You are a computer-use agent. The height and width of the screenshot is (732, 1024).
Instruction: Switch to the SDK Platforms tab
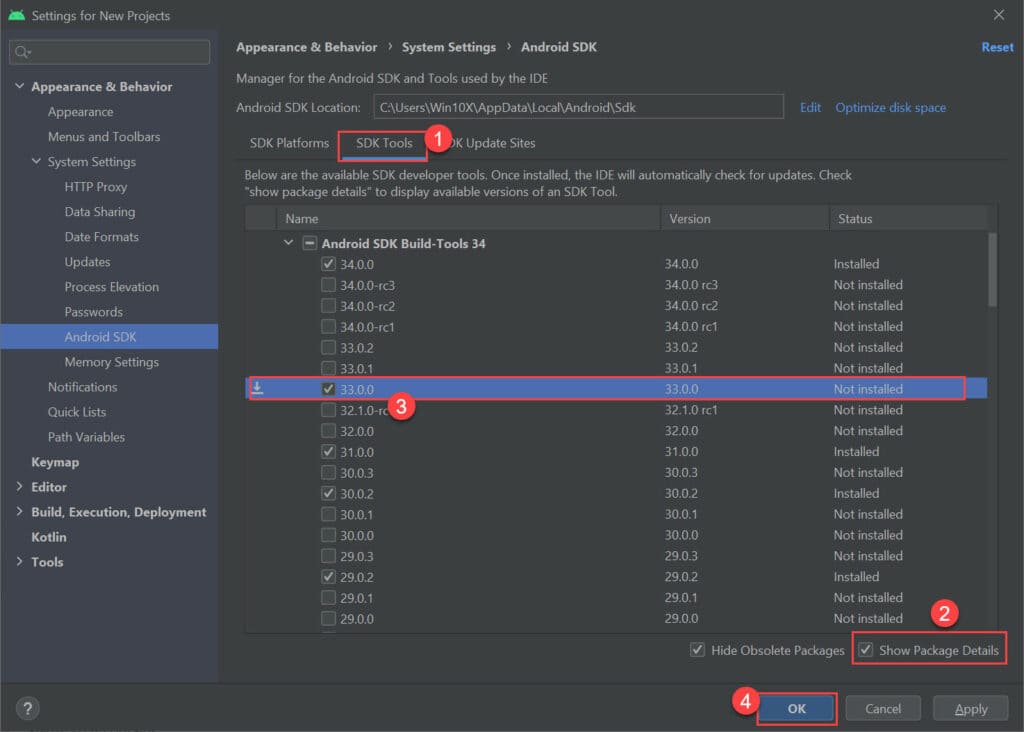click(289, 143)
